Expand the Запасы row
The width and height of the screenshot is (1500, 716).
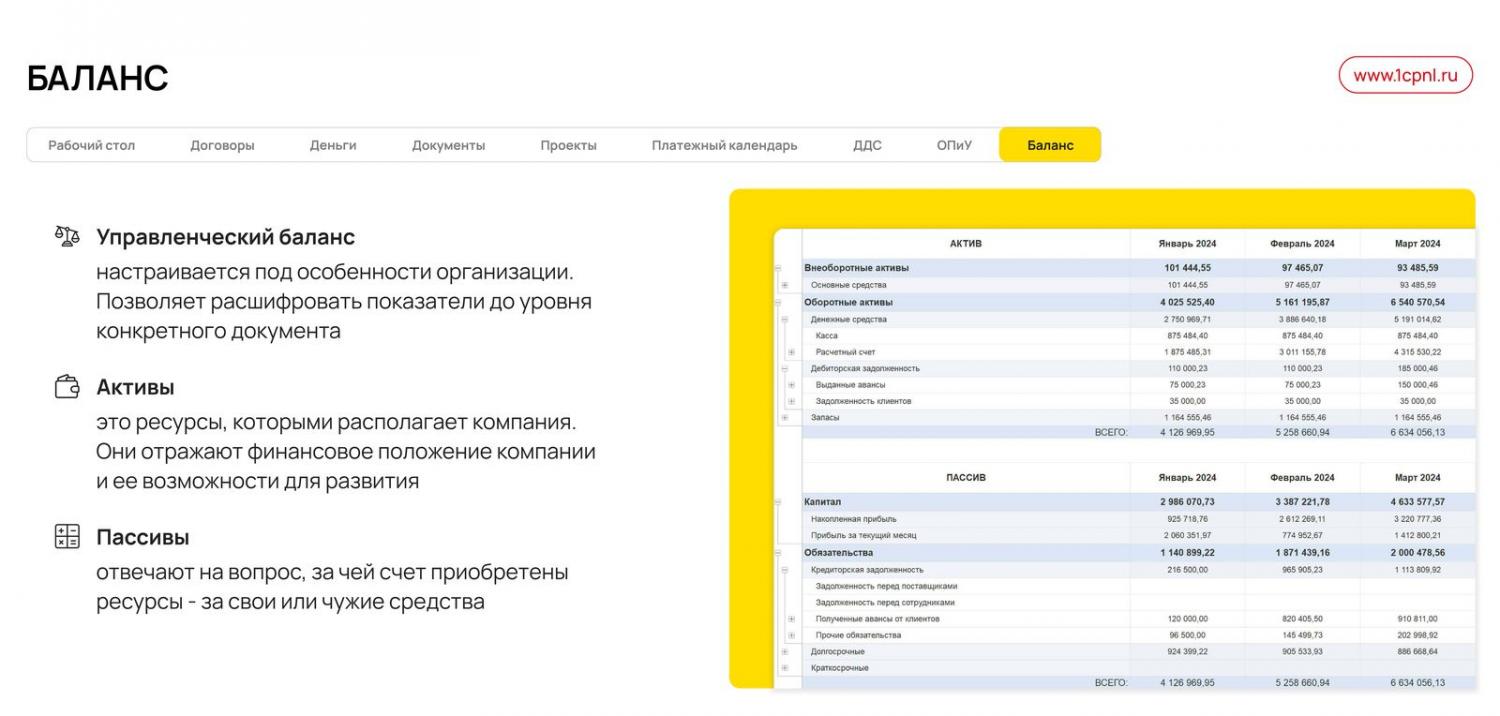coord(784,417)
